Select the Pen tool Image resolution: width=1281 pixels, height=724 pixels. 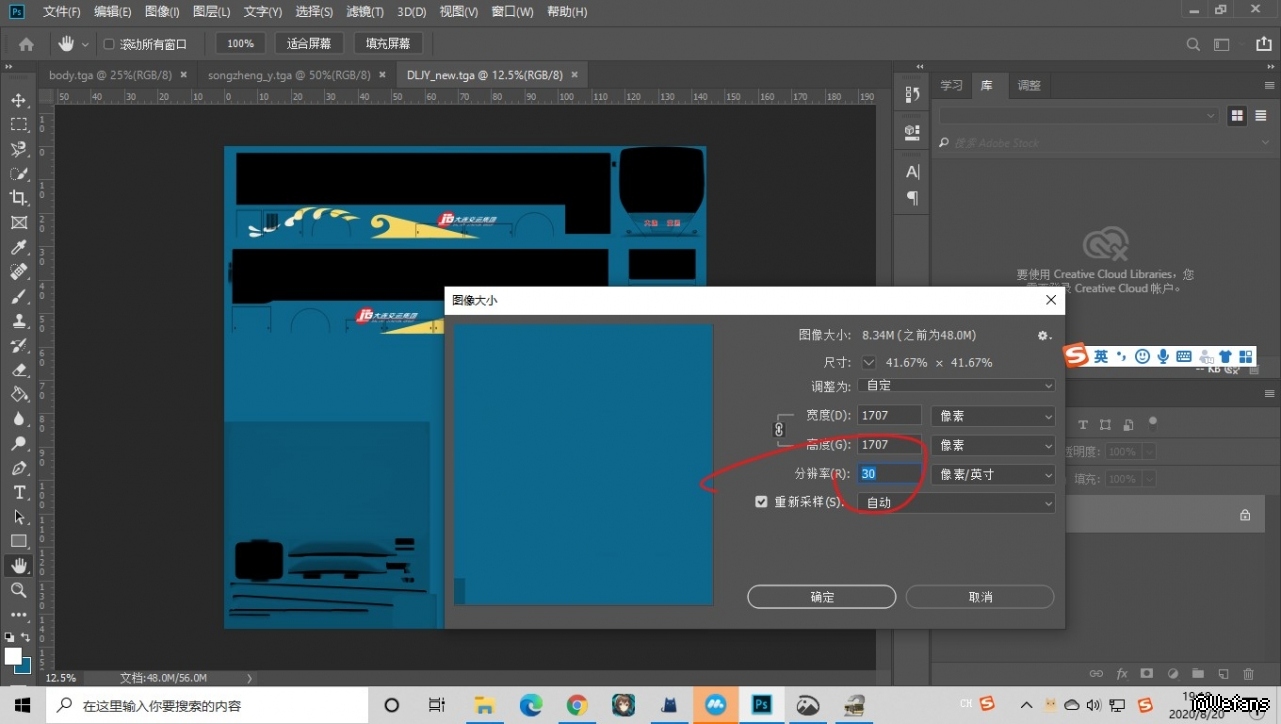(x=19, y=468)
